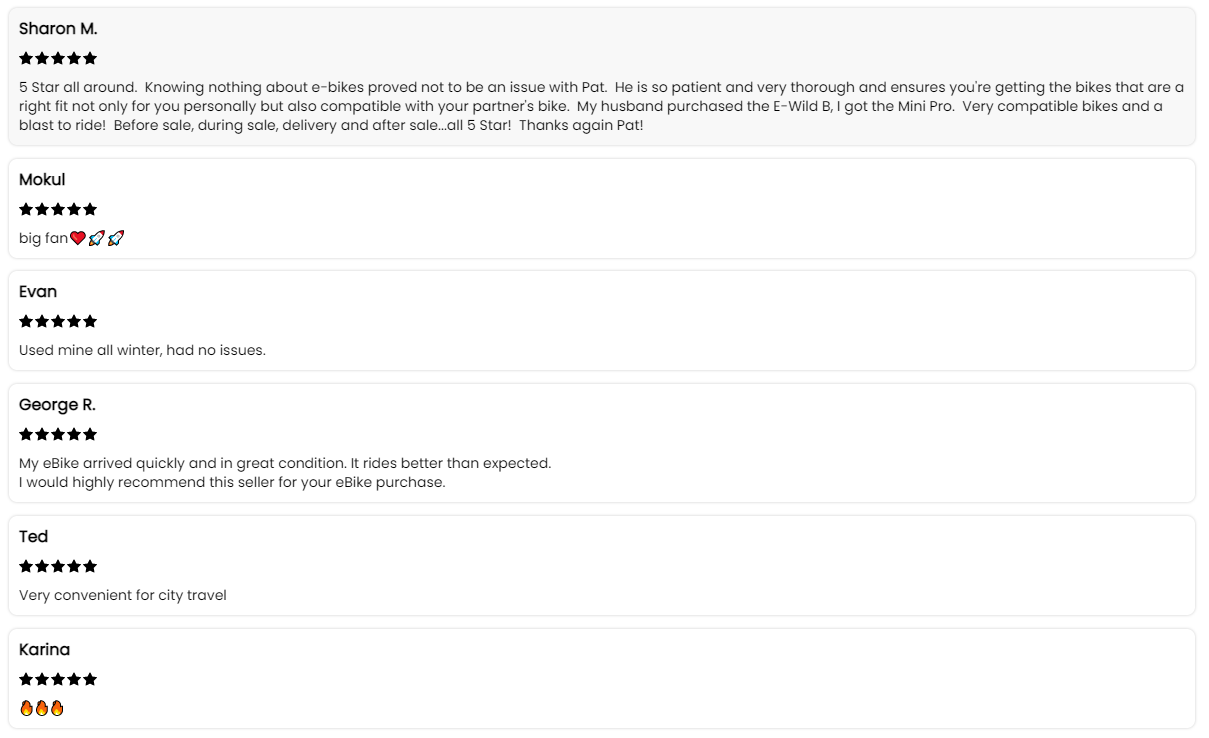1209x738 pixels.
Task: Click the star rating under Mokul
Action: [x=58, y=210]
